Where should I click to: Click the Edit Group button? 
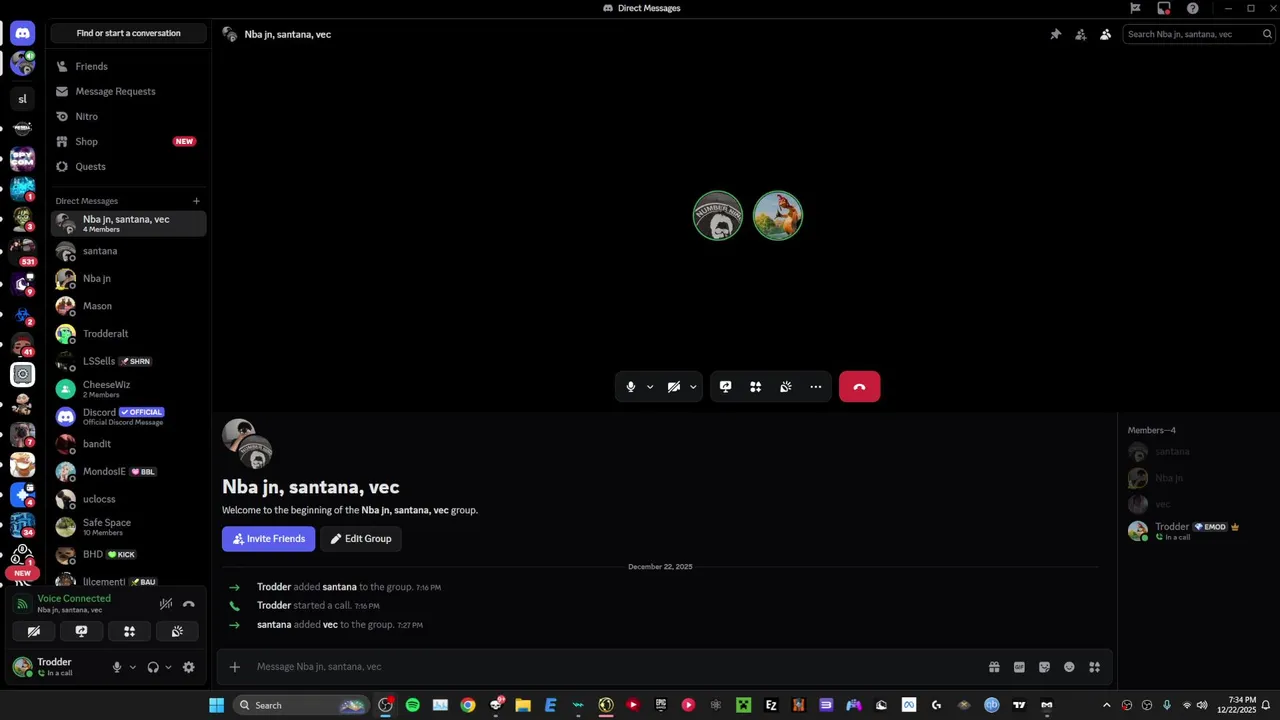pyautogui.click(x=361, y=539)
